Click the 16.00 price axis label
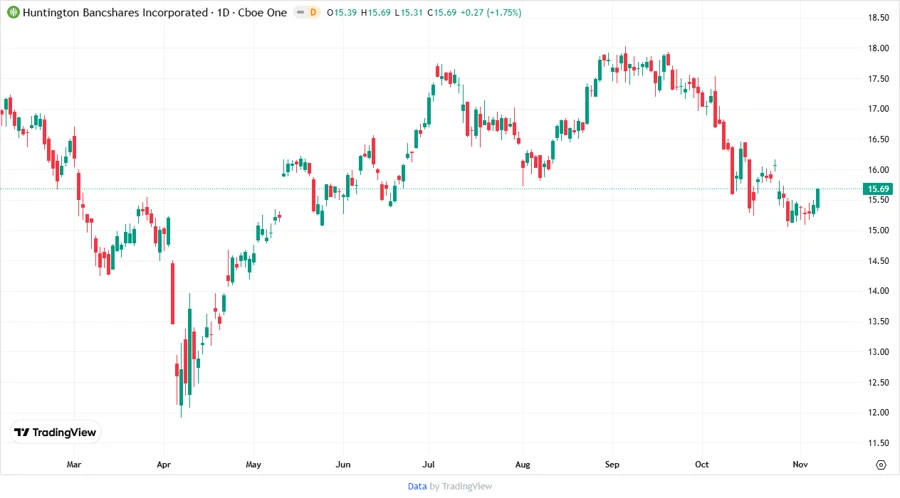900x498 pixels. point(878,170)
